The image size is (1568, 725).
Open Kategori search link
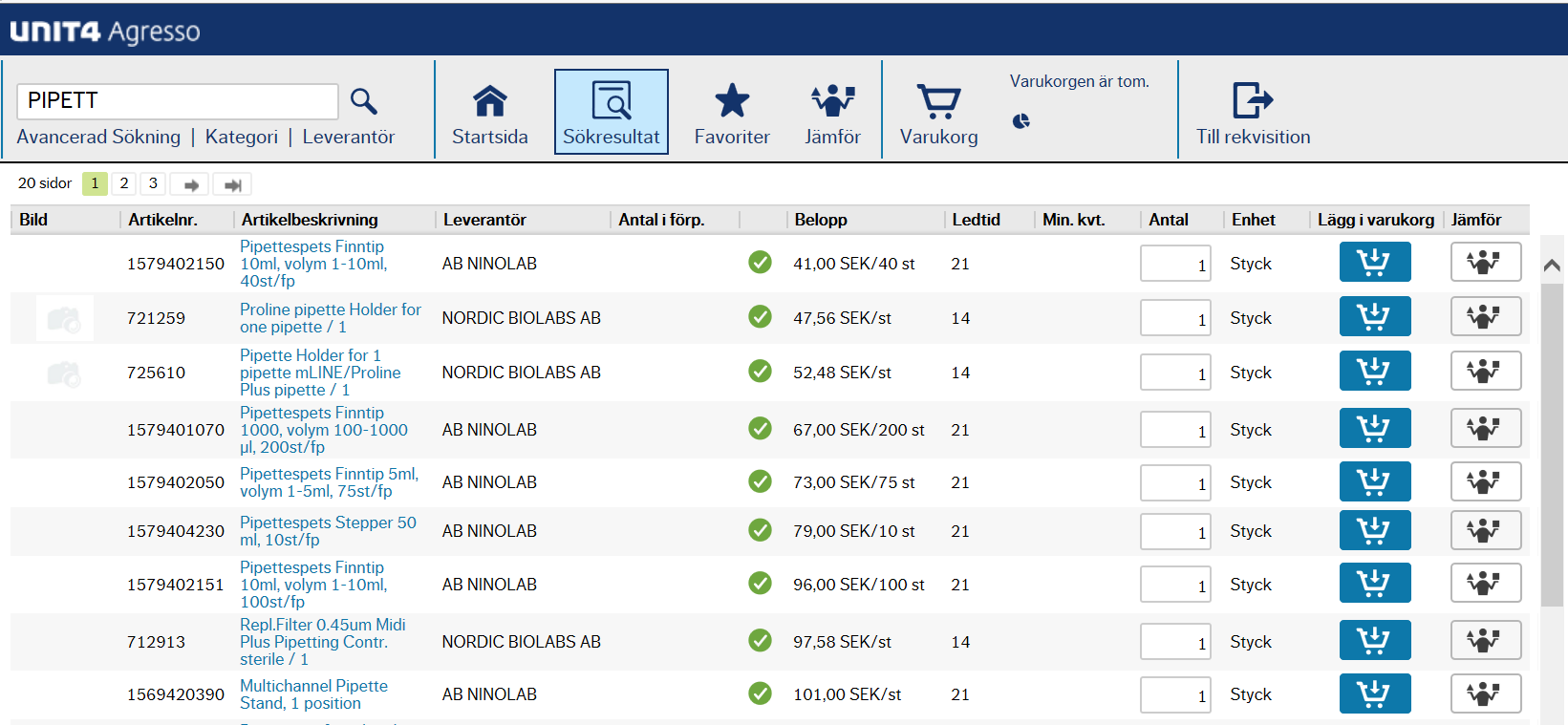tap(242, 137)
